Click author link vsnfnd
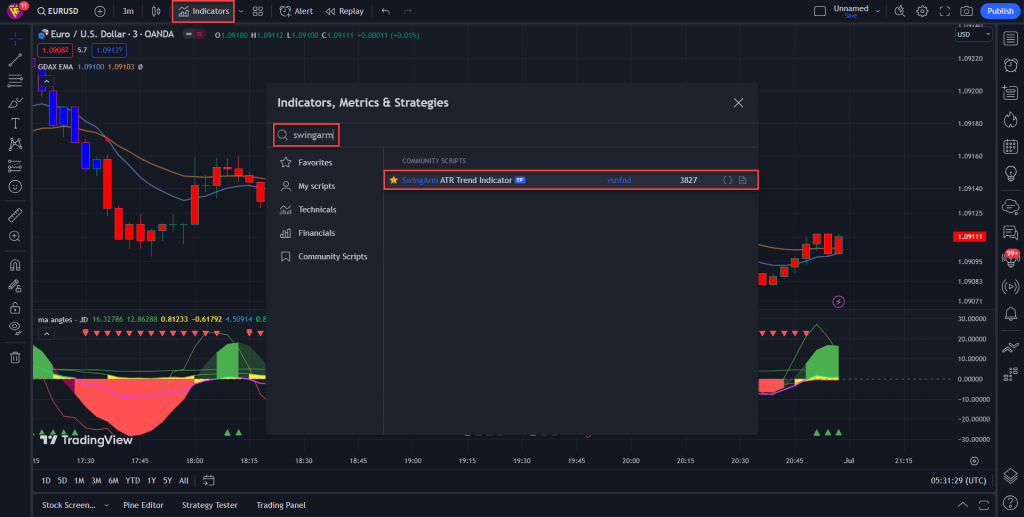 (619, 180)
